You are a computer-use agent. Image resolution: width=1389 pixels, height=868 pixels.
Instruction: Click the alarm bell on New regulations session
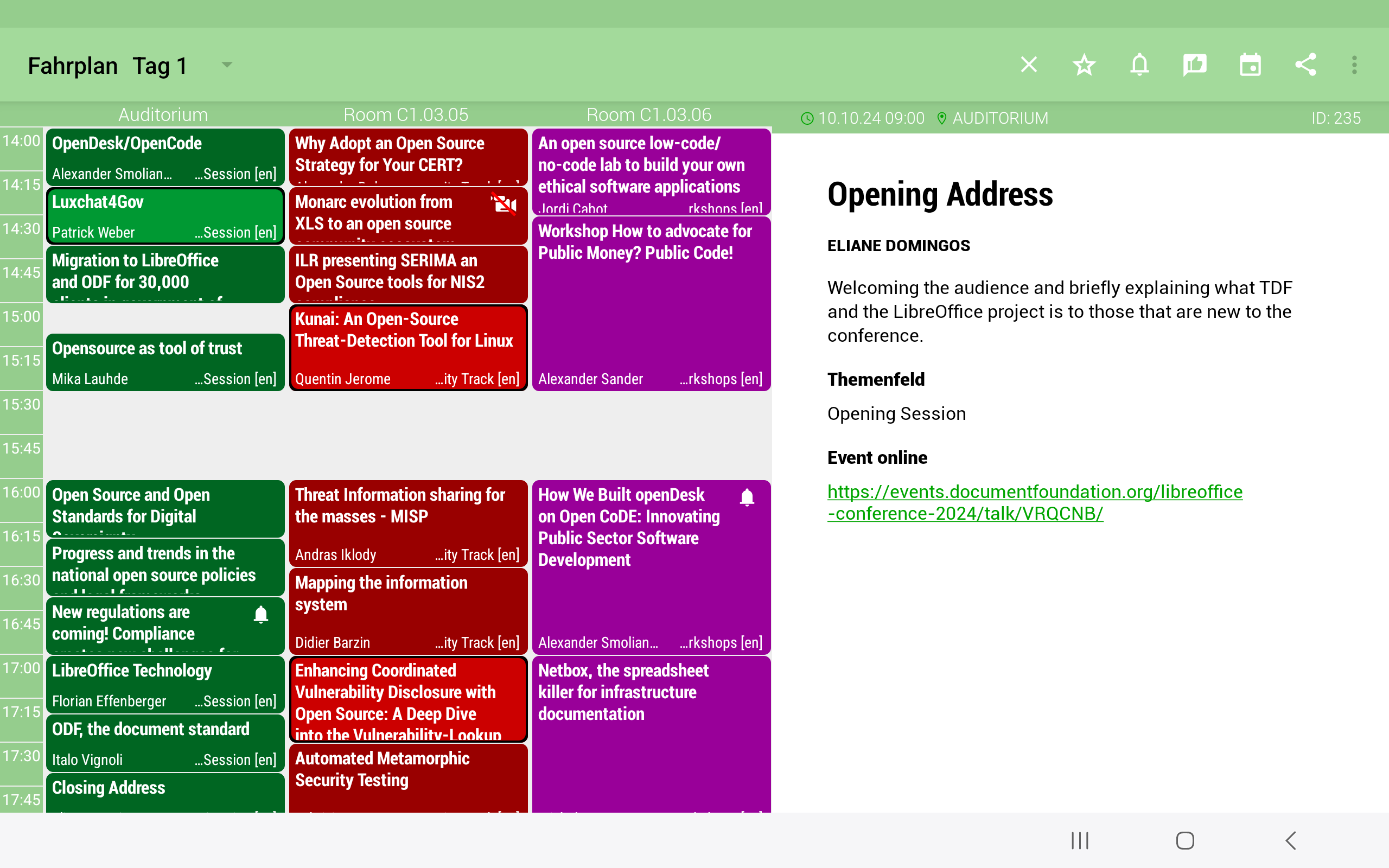(x=260, y=615)
